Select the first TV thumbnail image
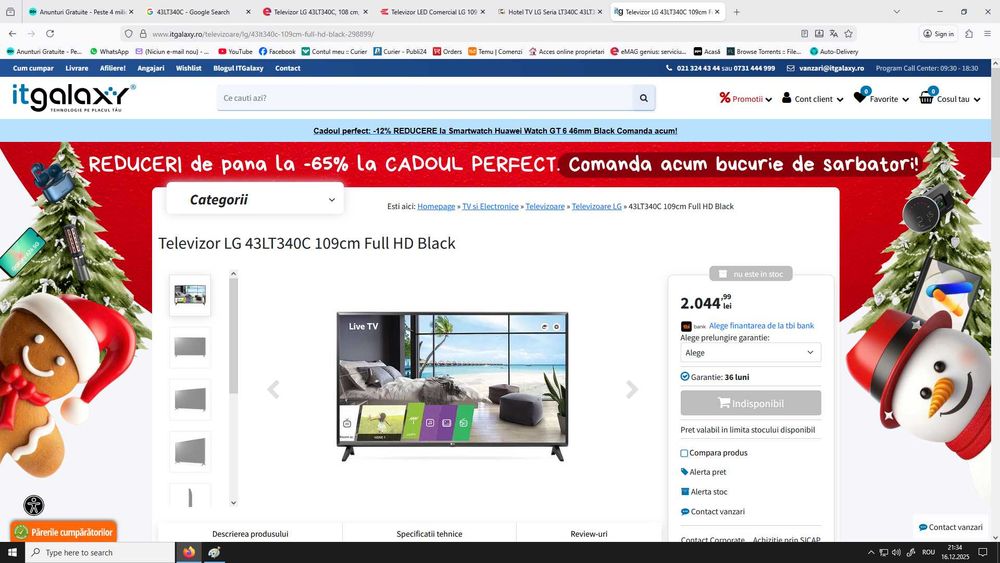The width and height of the screenshot is (1000, 563). tap(190, 295)
